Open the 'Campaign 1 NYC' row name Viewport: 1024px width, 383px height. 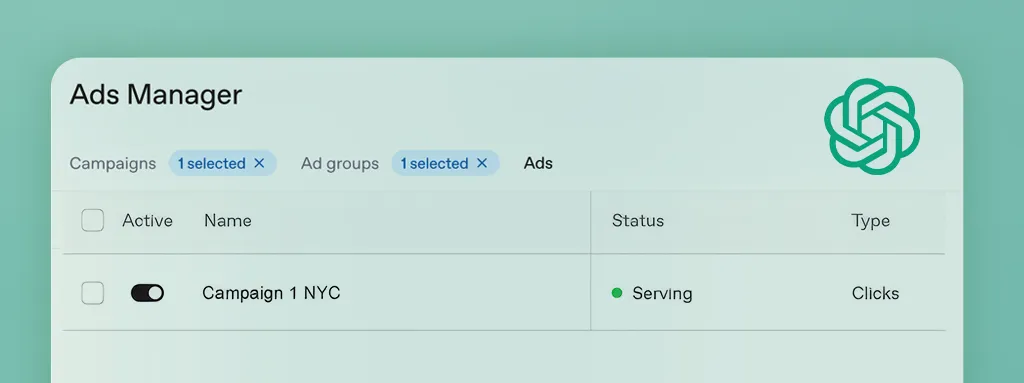[x=271, y=293]
